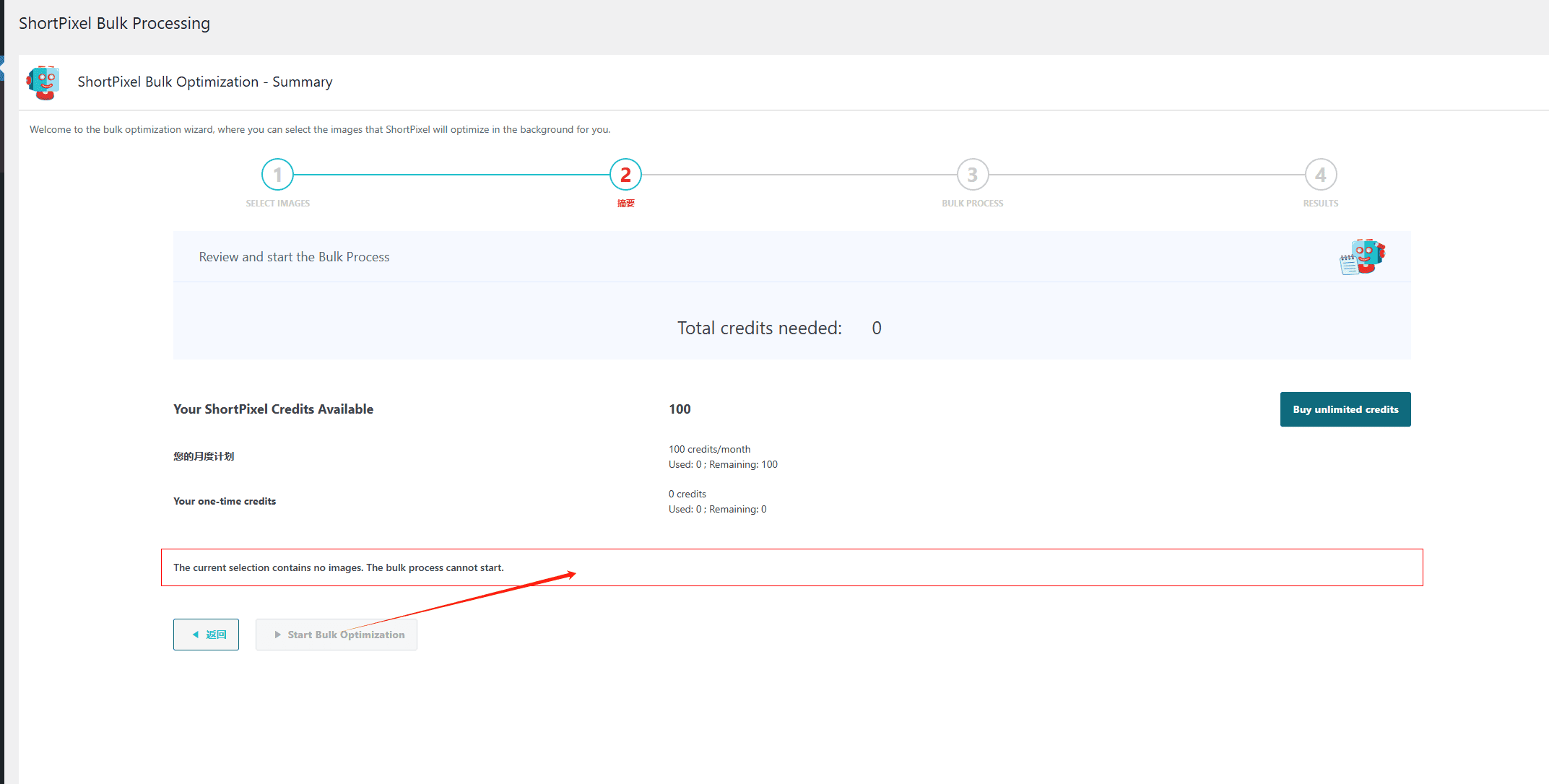The image size is (1549, 784).
Task: Start Bulk Optimization button click
Action: click(x=337, y=635)
